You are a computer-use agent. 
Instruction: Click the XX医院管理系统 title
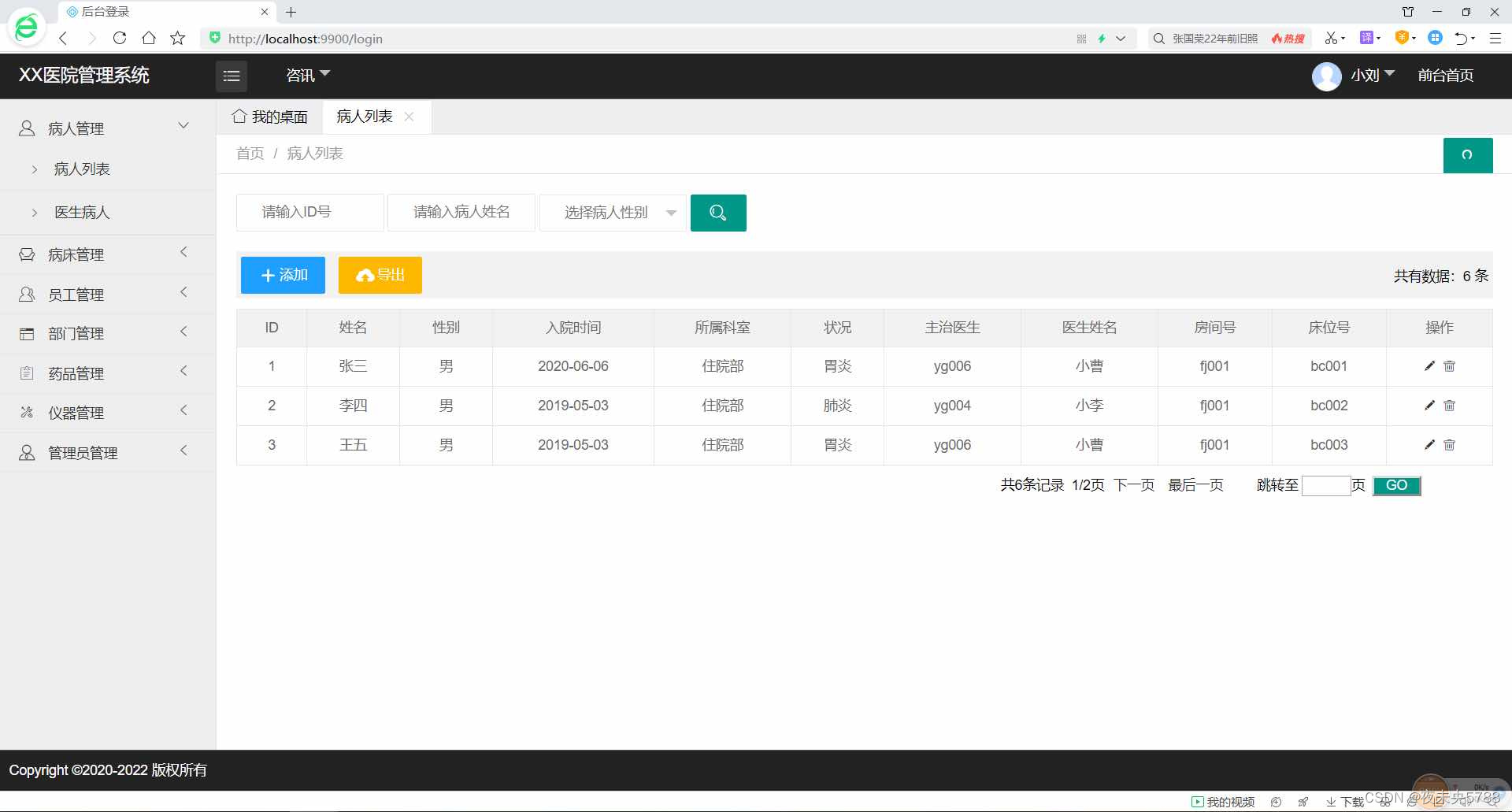[84, 76]
